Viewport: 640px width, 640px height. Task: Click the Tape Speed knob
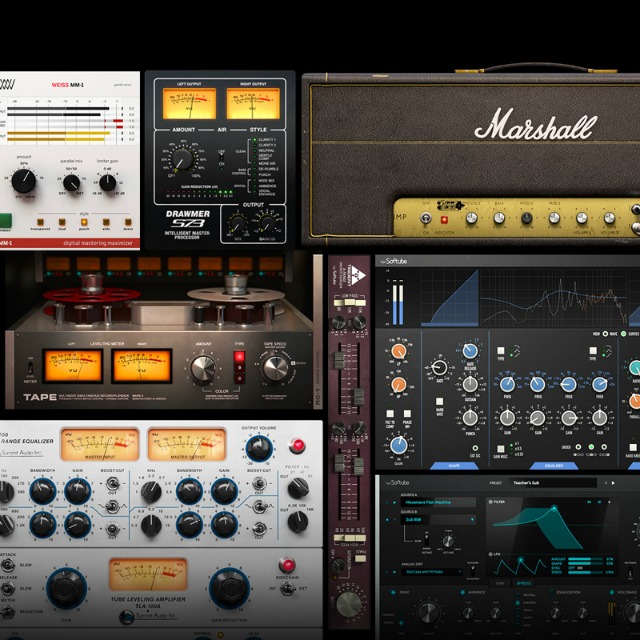coord(275,368)
